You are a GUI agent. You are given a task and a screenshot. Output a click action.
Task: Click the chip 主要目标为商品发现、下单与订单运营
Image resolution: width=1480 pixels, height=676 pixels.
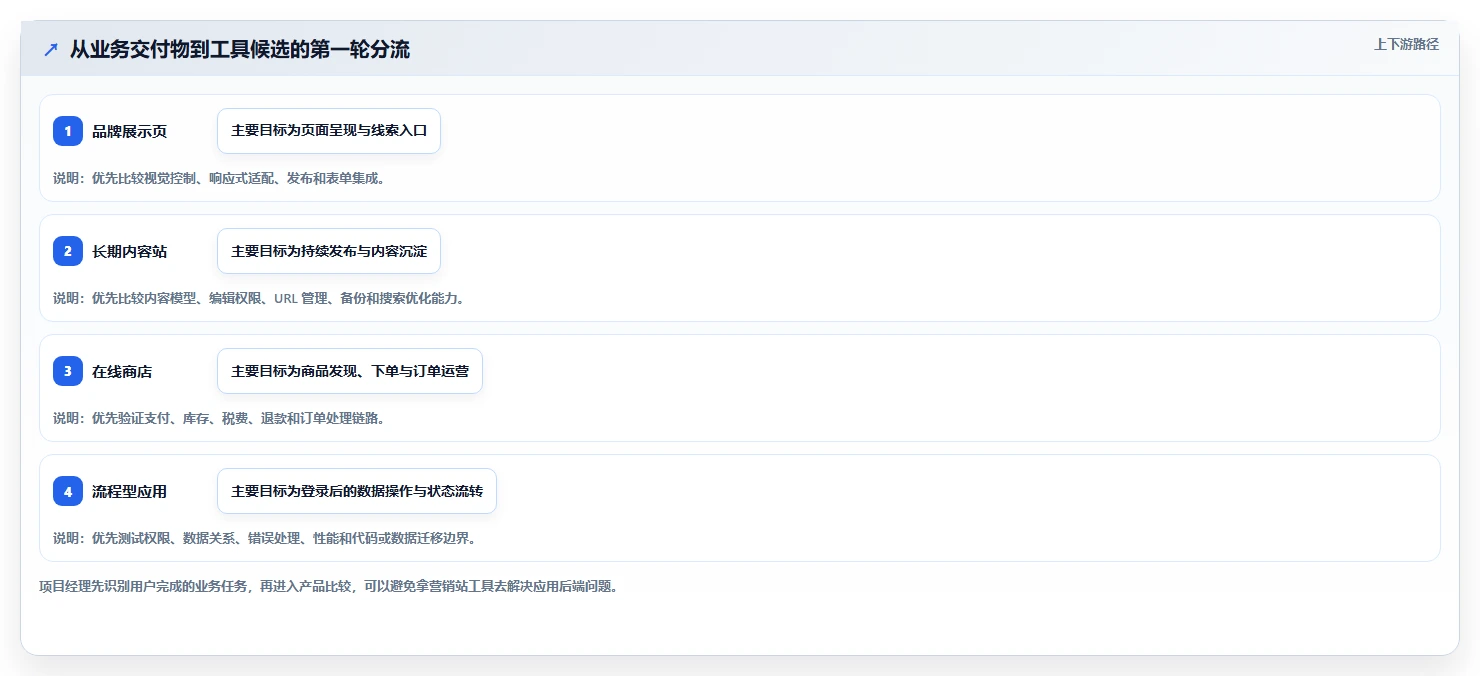click(350, 371)
